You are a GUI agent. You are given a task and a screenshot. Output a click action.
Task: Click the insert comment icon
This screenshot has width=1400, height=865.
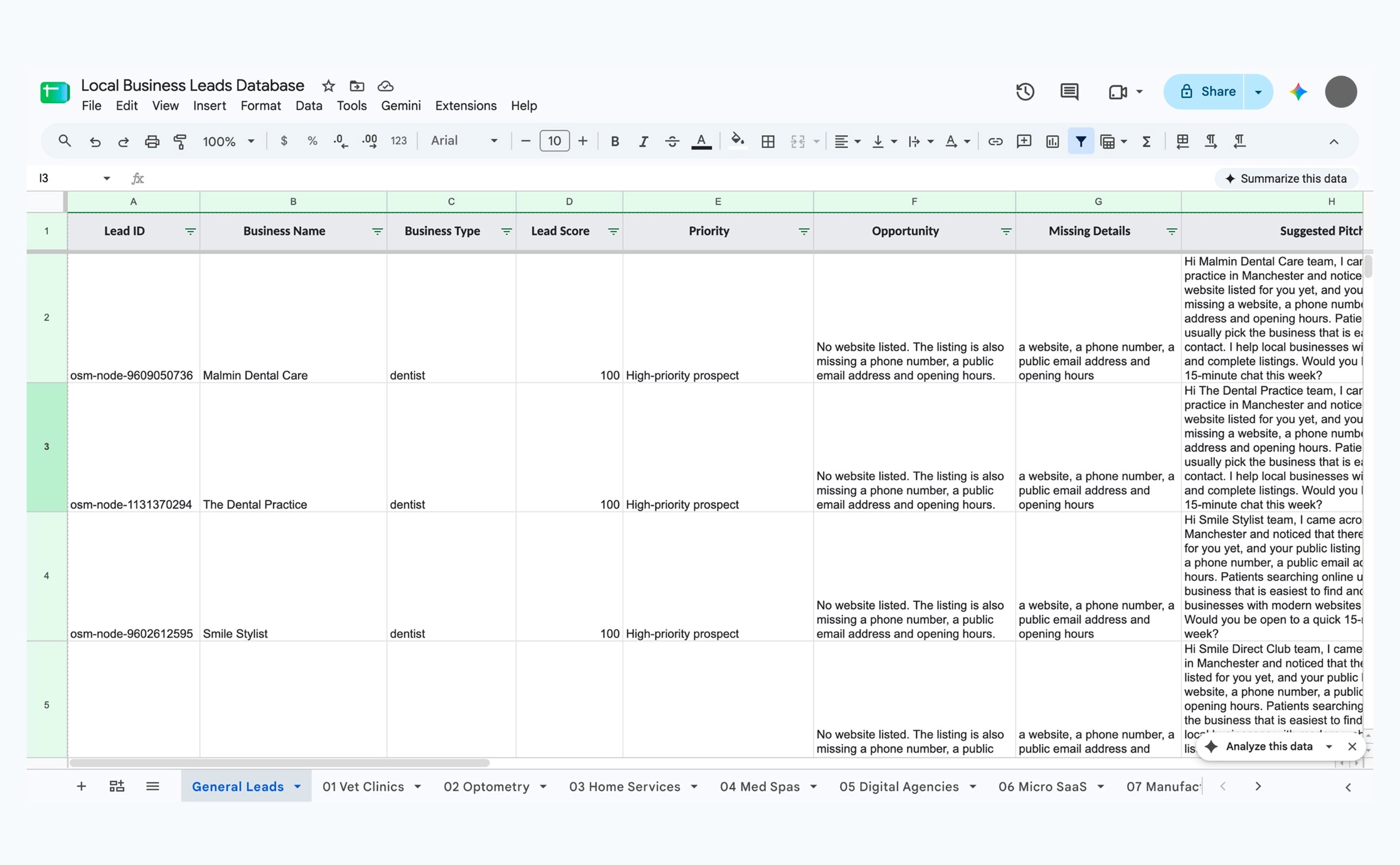tap(1024, 141)
